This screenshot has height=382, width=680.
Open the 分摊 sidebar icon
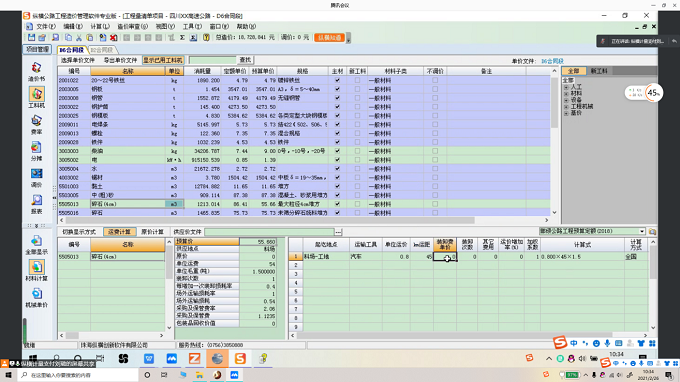(x=36, y=151)
